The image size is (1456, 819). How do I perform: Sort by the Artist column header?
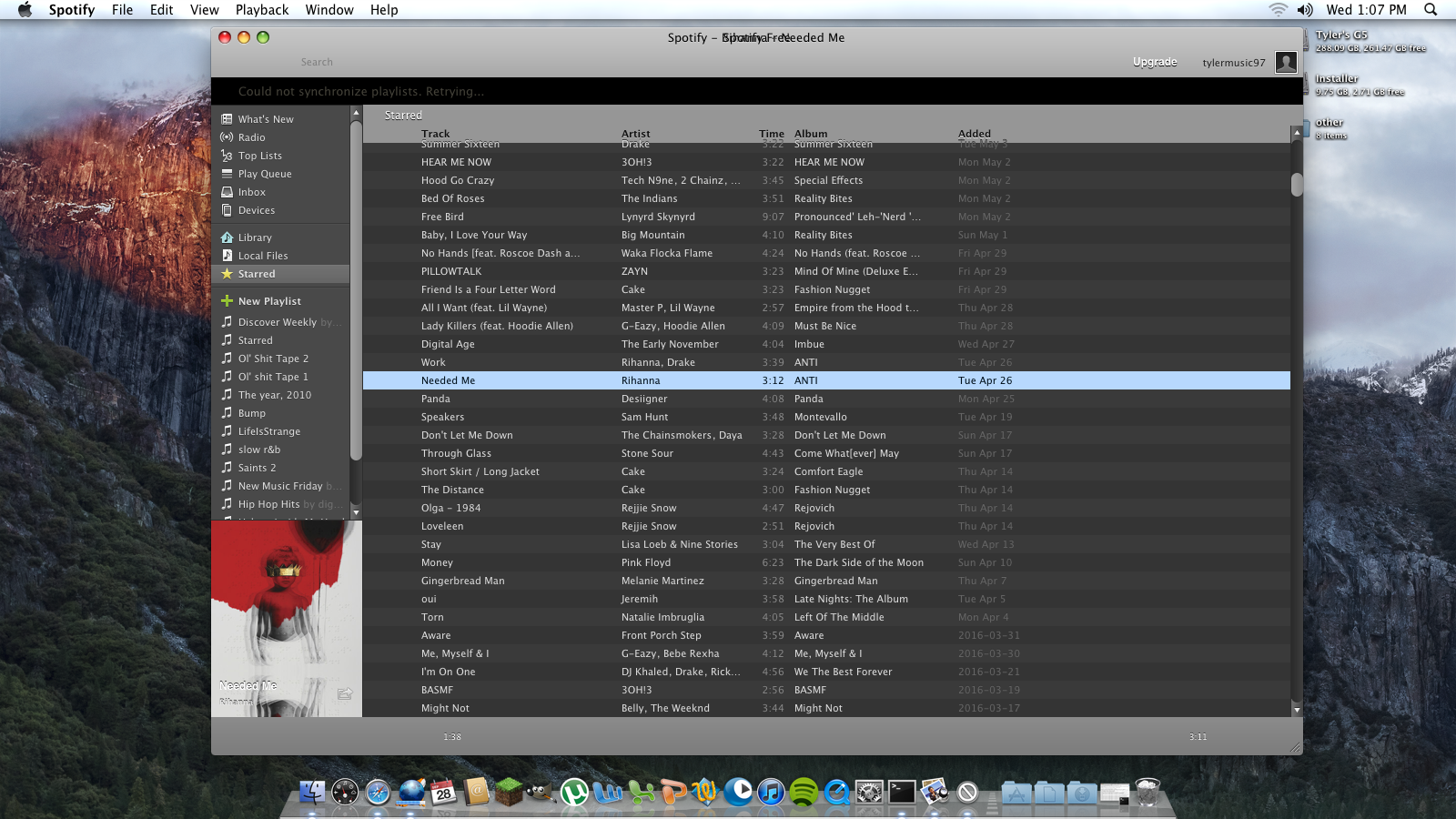pos(636,134)
